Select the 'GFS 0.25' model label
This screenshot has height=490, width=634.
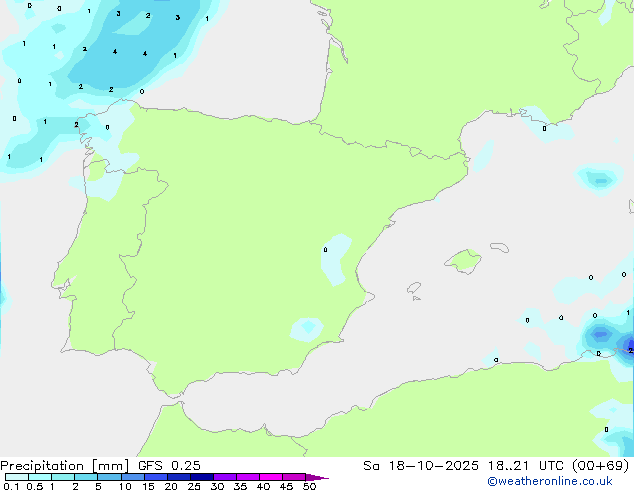(x=169, y=466)
